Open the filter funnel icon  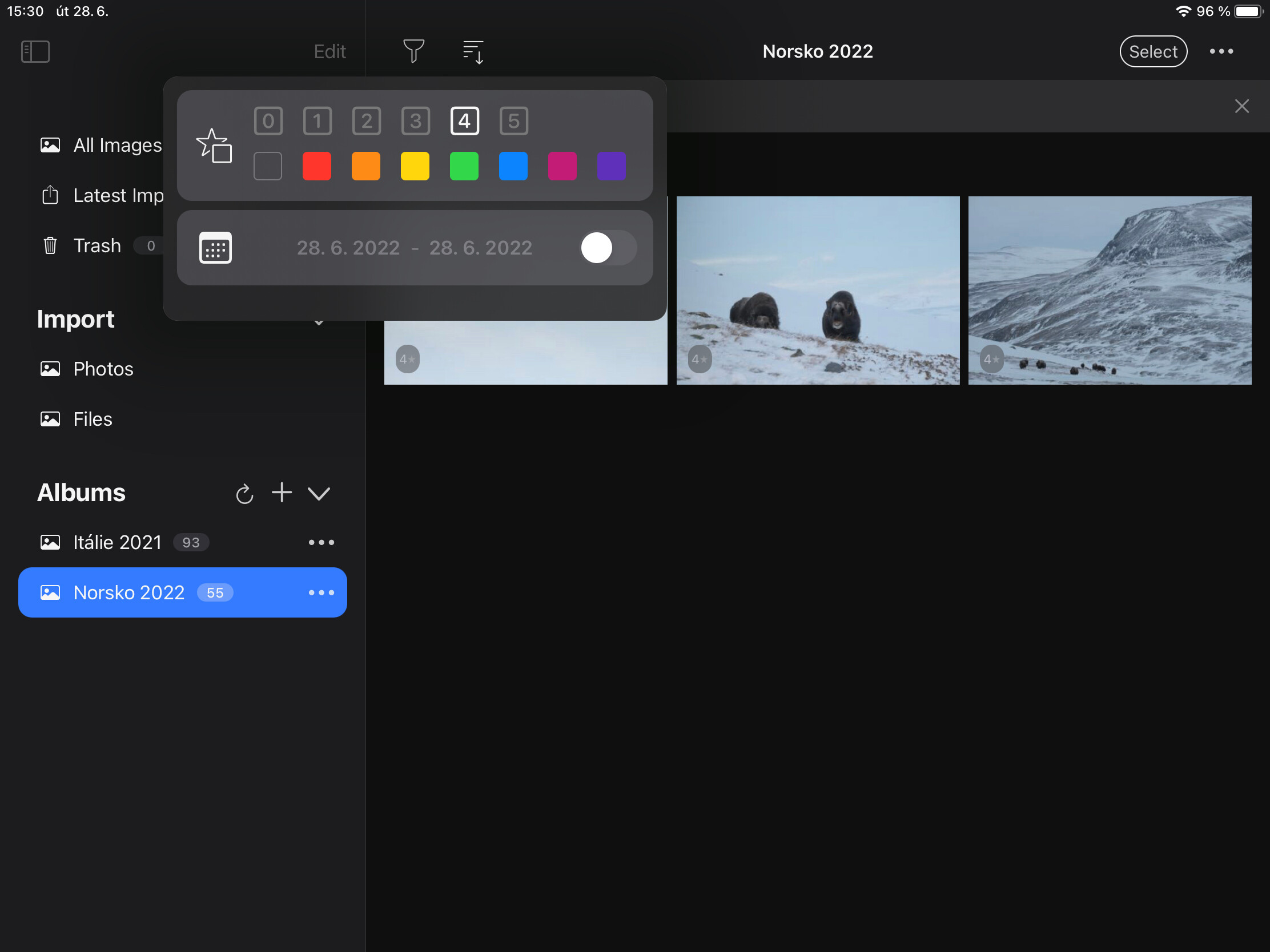pyautogui.click(x=413, y=51)
